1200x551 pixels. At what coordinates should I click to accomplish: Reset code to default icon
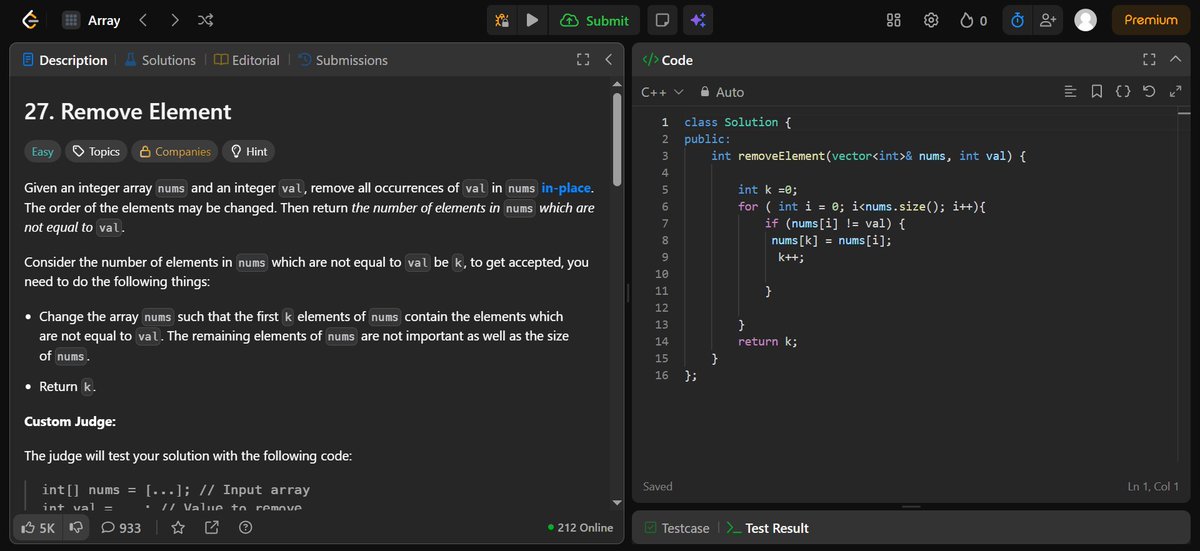1149,92
